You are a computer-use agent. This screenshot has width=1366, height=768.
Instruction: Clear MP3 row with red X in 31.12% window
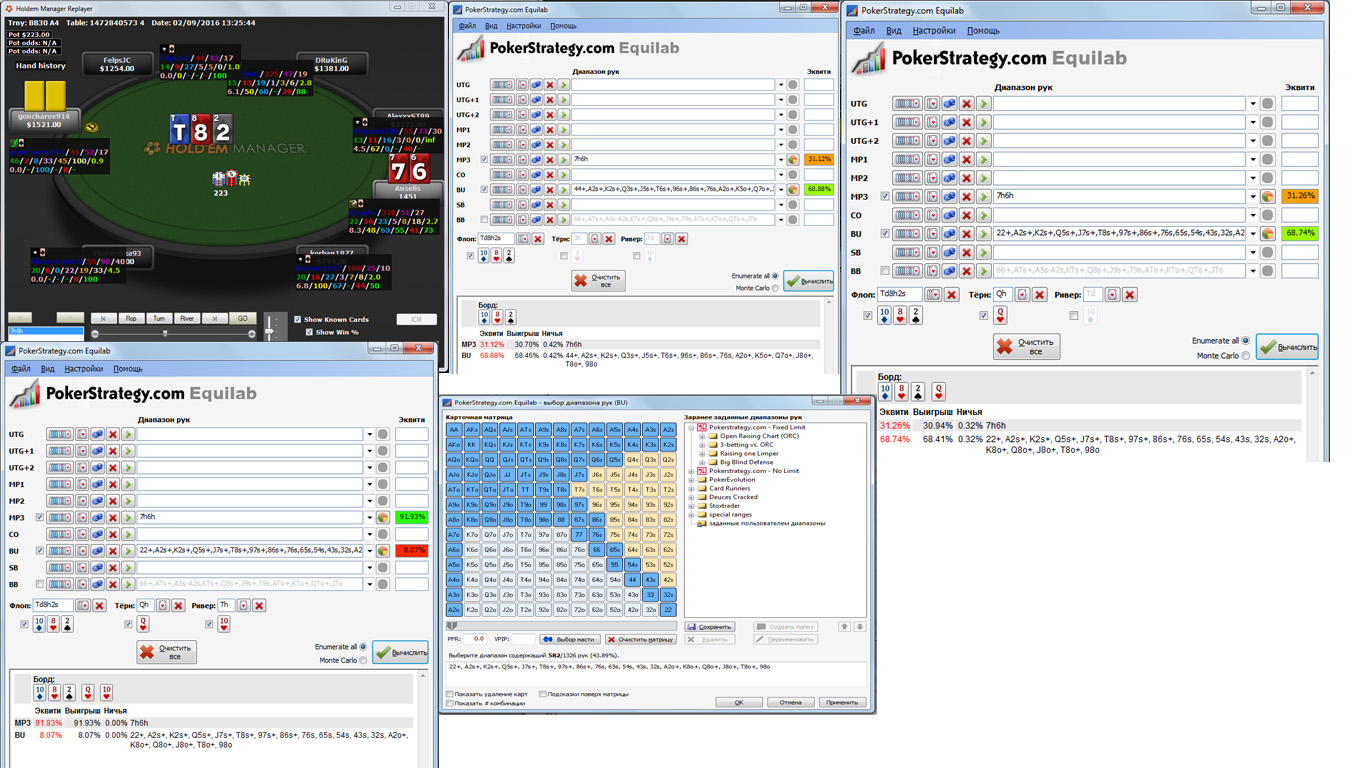tap(550, 159)
